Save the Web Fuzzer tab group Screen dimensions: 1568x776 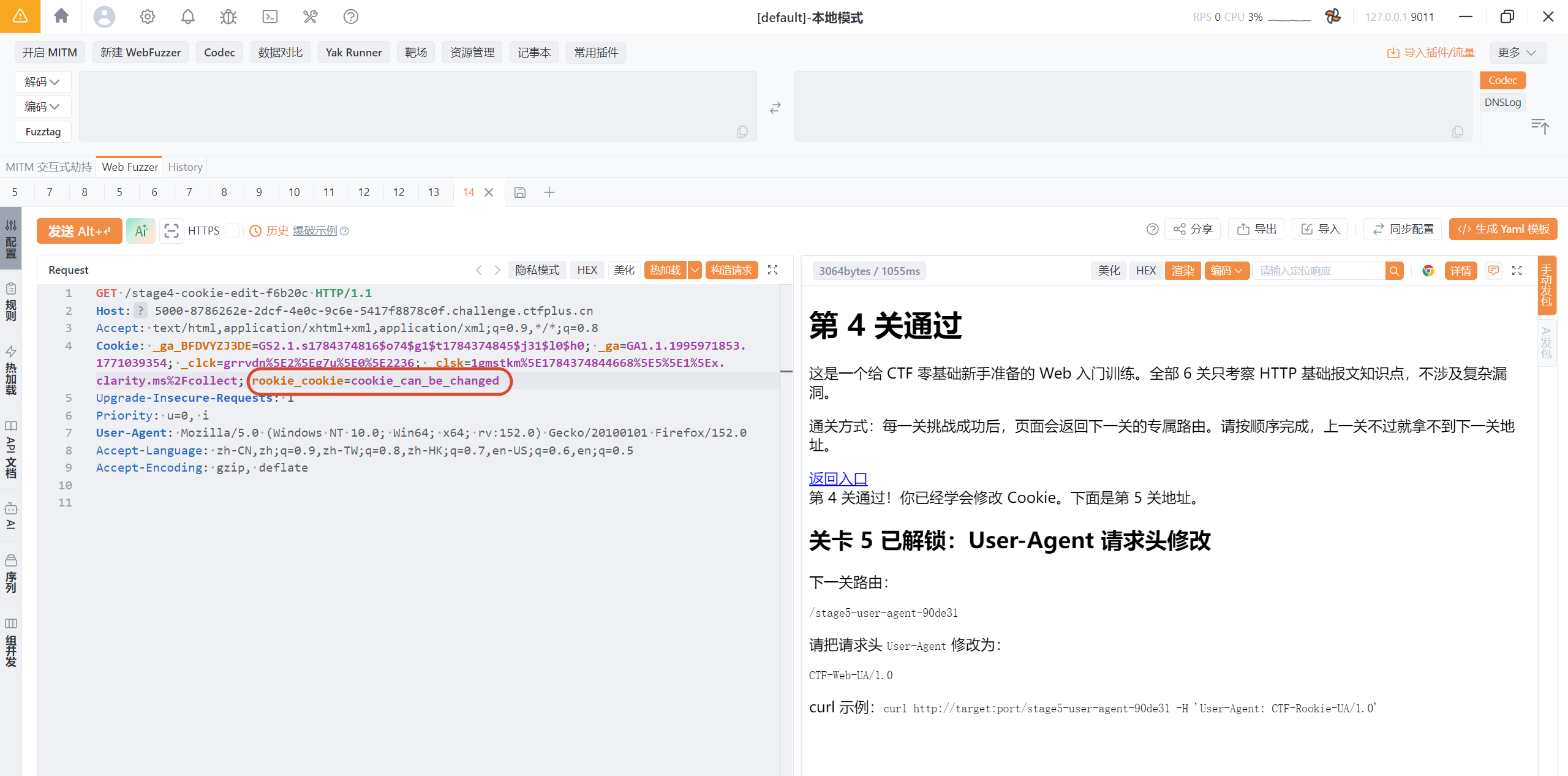click(520, 192)
